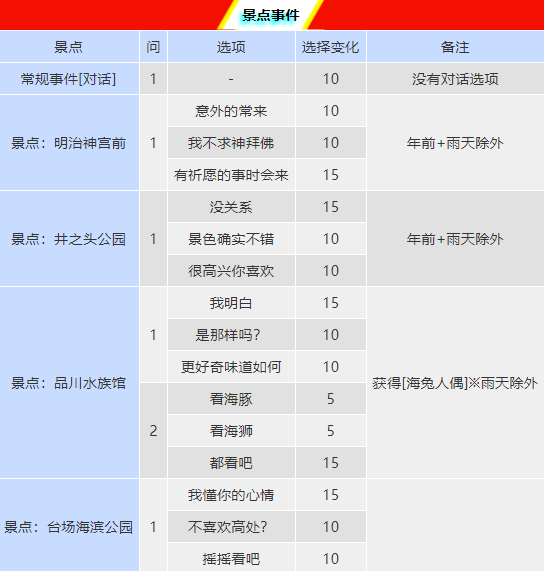Click value 15 beside 都看吧
This screenshot has width=544, height=571.
331,463
